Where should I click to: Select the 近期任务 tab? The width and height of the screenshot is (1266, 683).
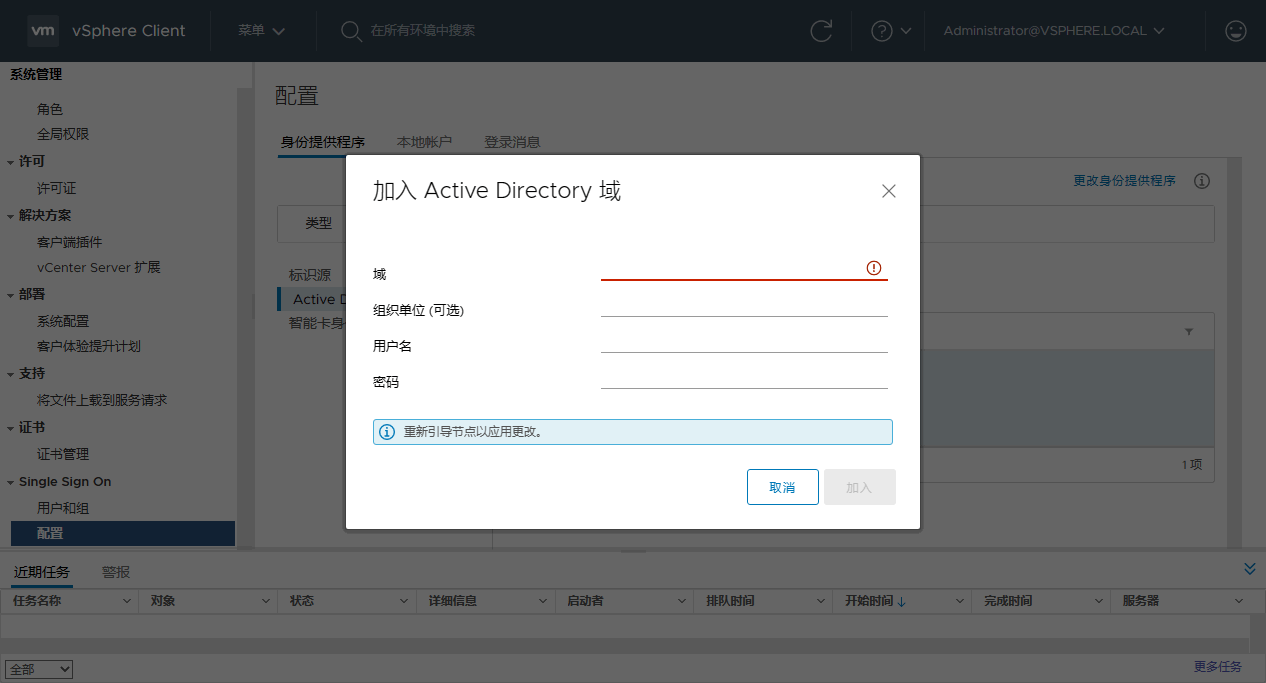coord(41,572)
